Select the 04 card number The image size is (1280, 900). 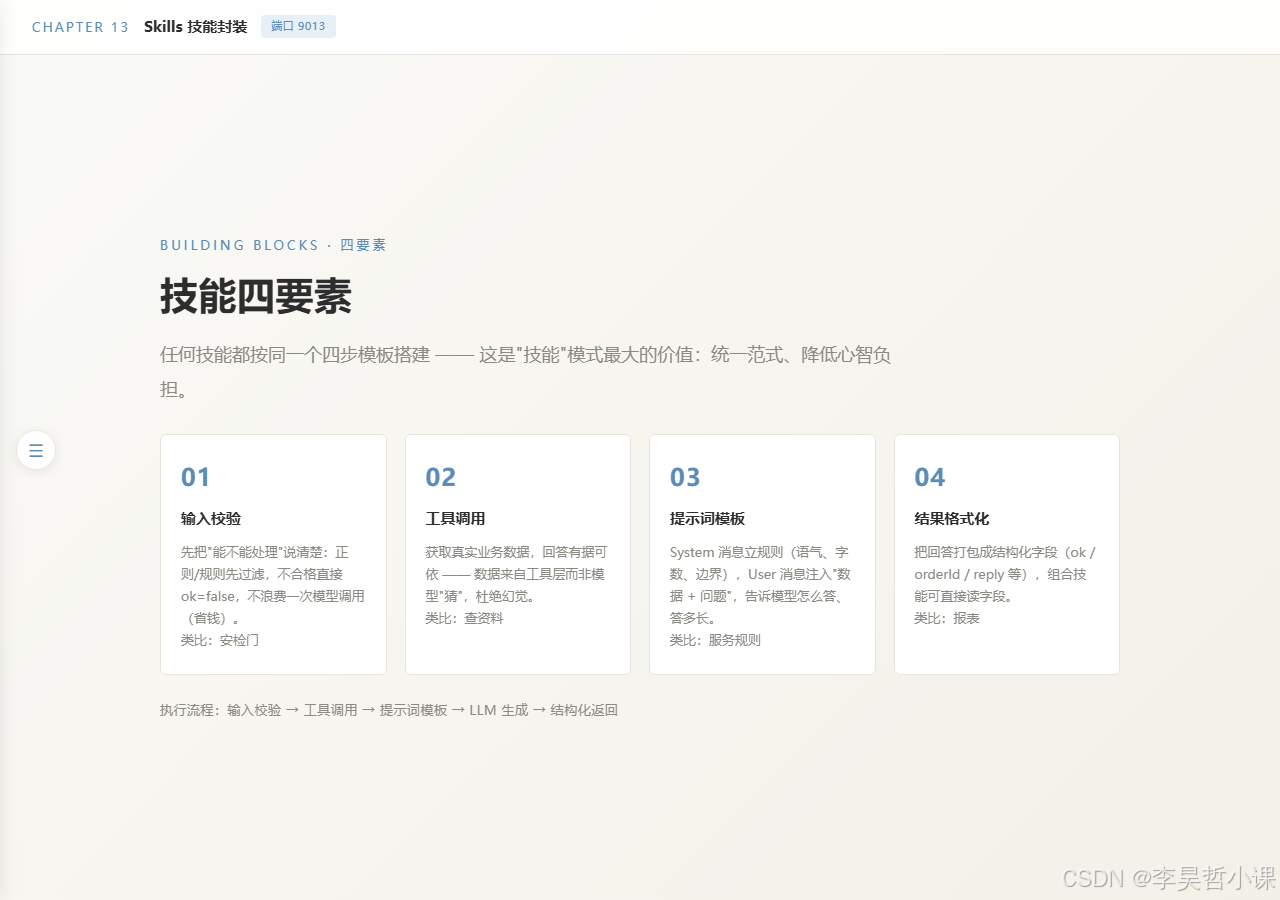(x=930, y=477)
